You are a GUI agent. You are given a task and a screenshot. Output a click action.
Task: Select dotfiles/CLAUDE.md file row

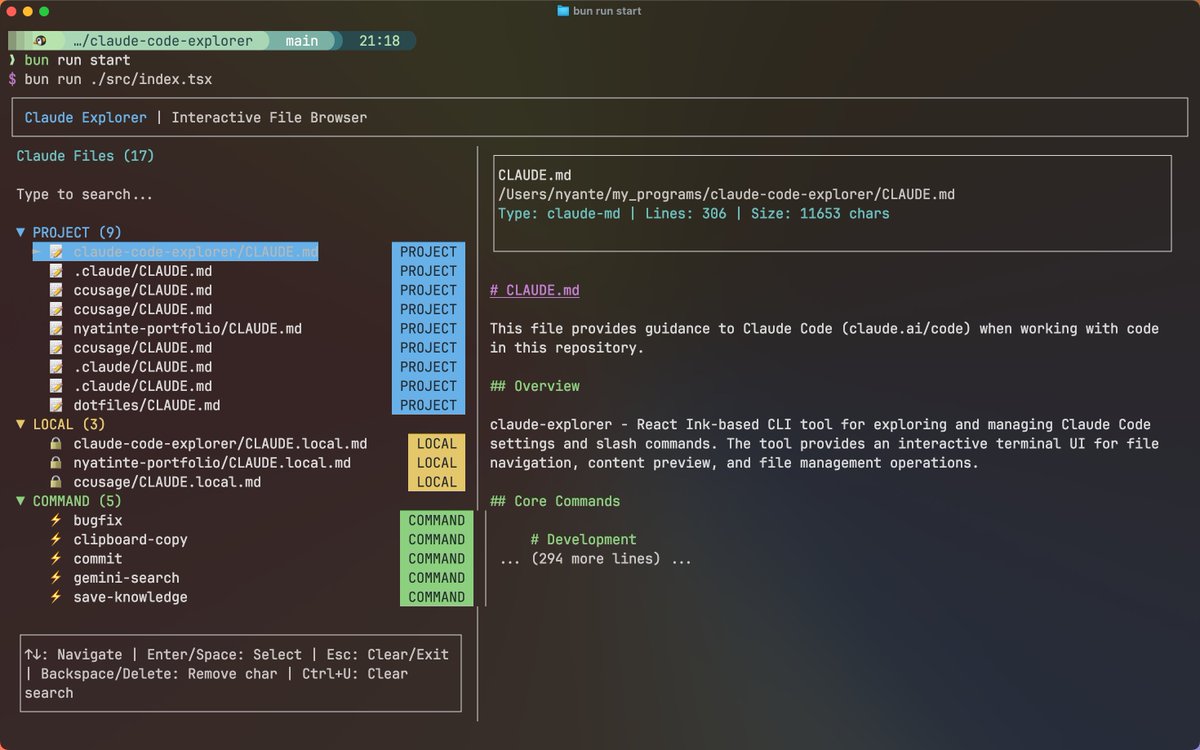pyautogui.click(x=147, y=405)
